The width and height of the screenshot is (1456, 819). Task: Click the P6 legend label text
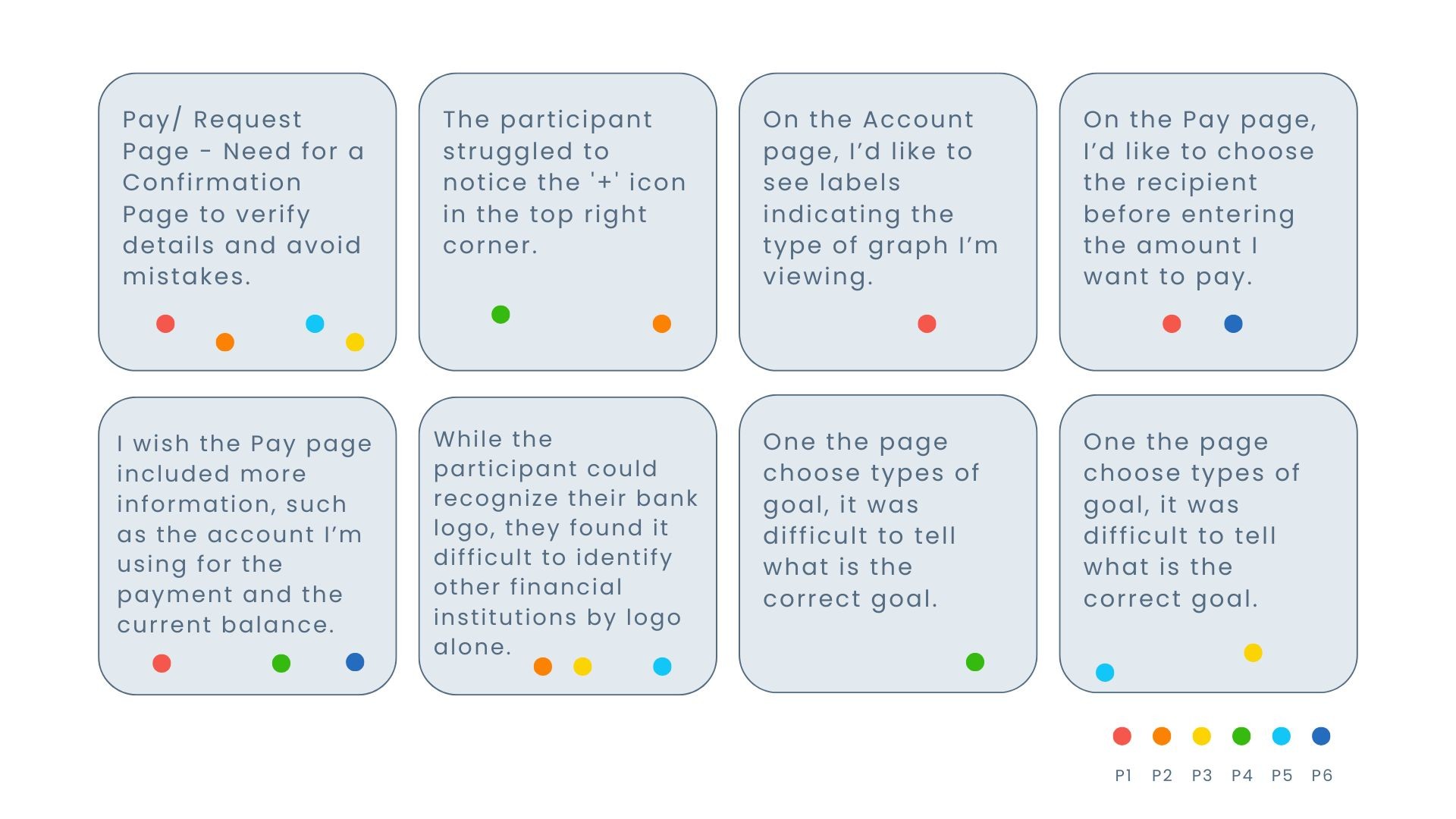(1322, 776)
